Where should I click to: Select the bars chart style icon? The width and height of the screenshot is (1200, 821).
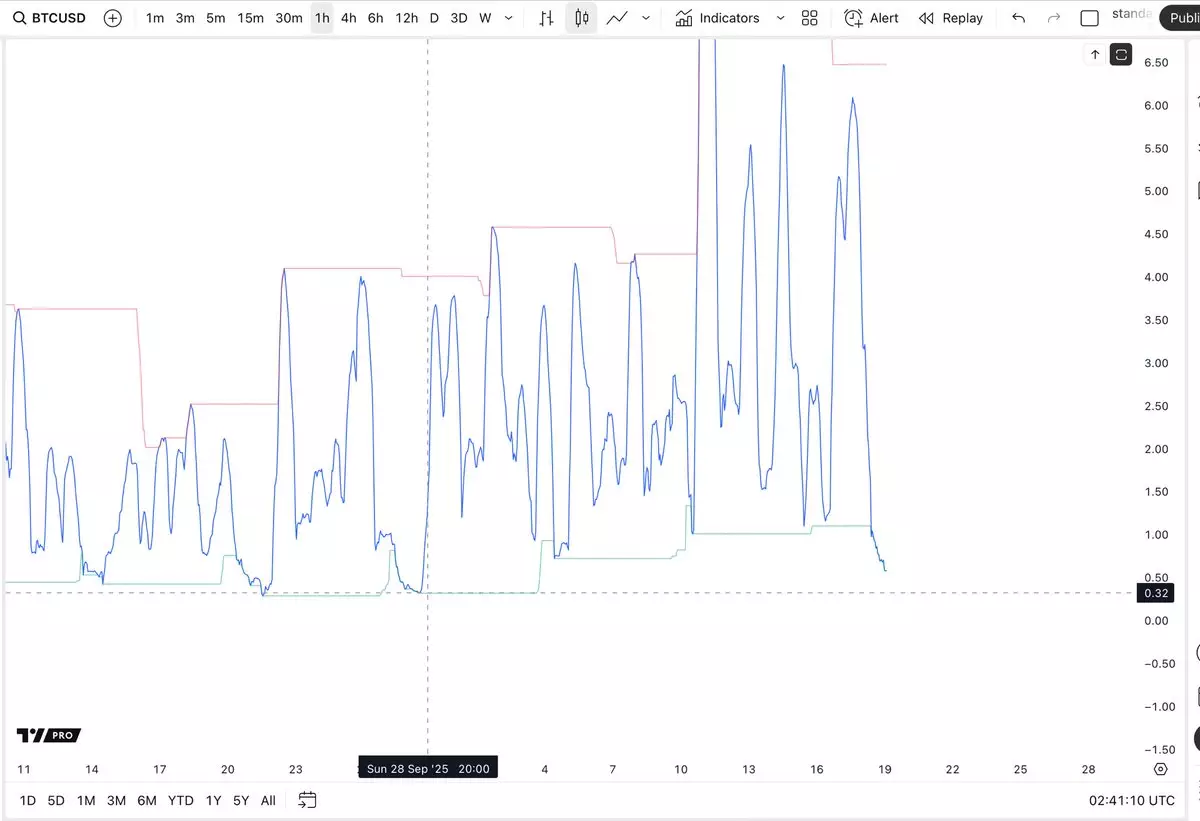pos(546,18)
